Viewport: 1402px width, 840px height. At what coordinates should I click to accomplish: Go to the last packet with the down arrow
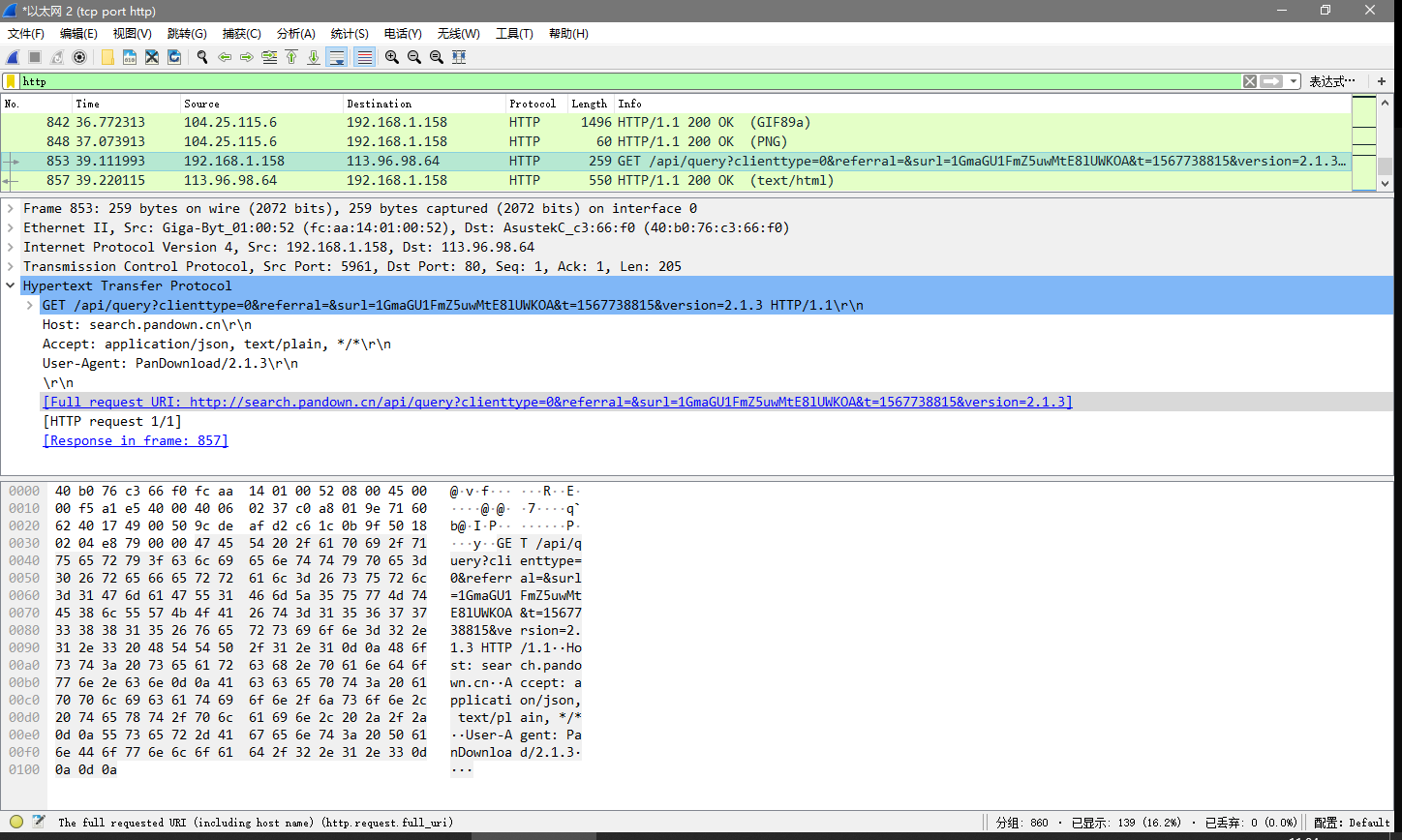pyautogui.click(x=313, y=56)
